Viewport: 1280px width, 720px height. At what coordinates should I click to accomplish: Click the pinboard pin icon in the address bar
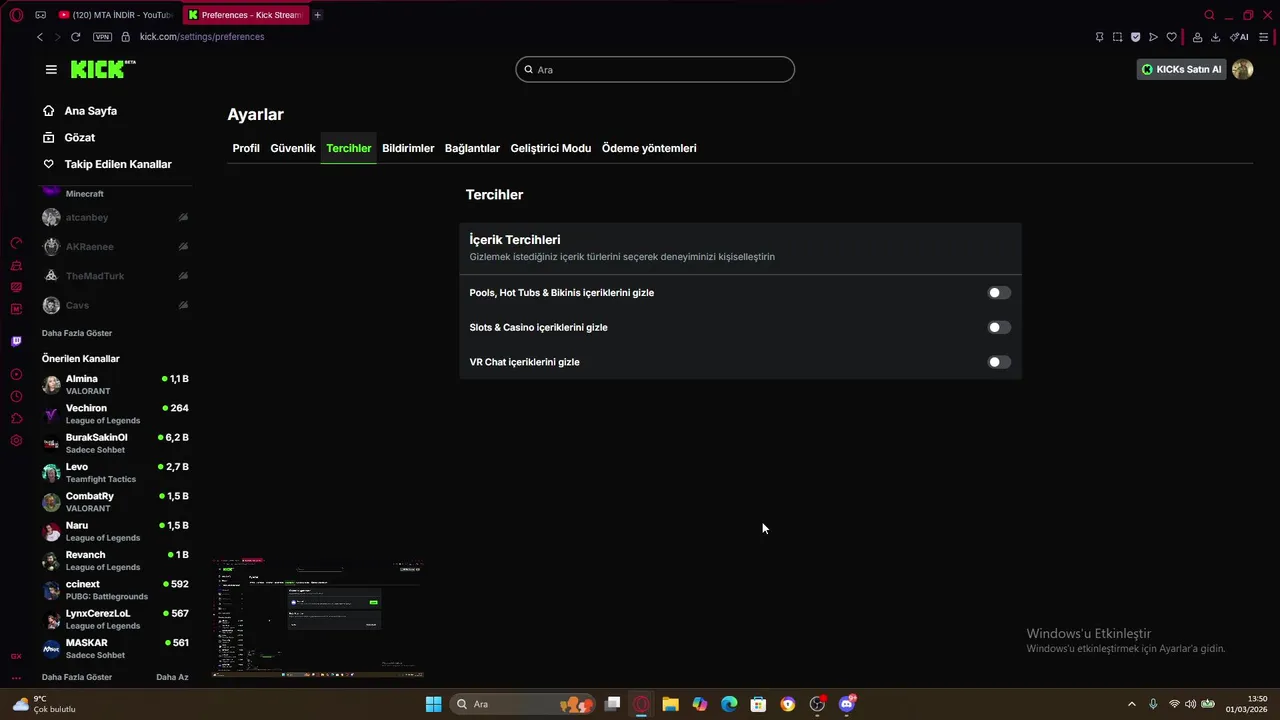(1099, 37)
